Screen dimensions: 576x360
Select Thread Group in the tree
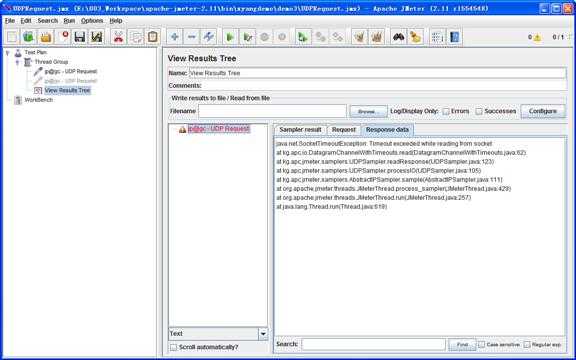click(51, 62)
